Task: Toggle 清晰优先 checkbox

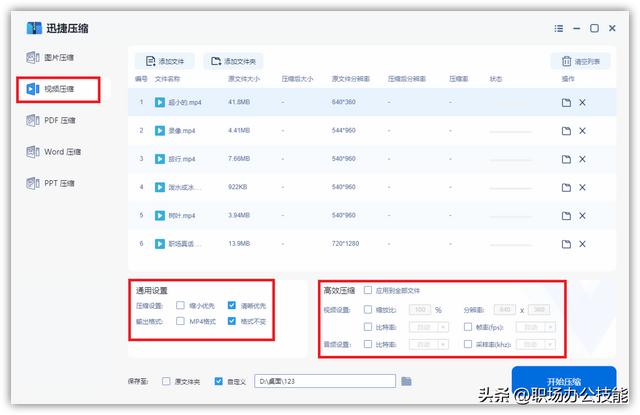Action: tap(232, 305)
